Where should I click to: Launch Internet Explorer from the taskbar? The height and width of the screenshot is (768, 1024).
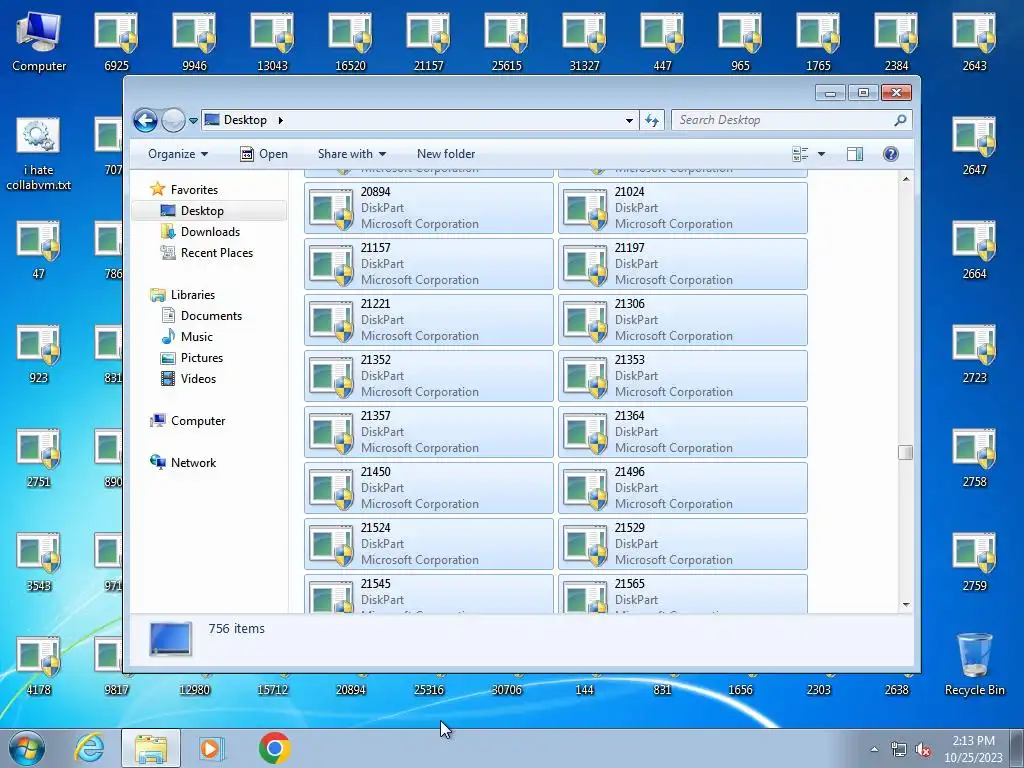89,748
